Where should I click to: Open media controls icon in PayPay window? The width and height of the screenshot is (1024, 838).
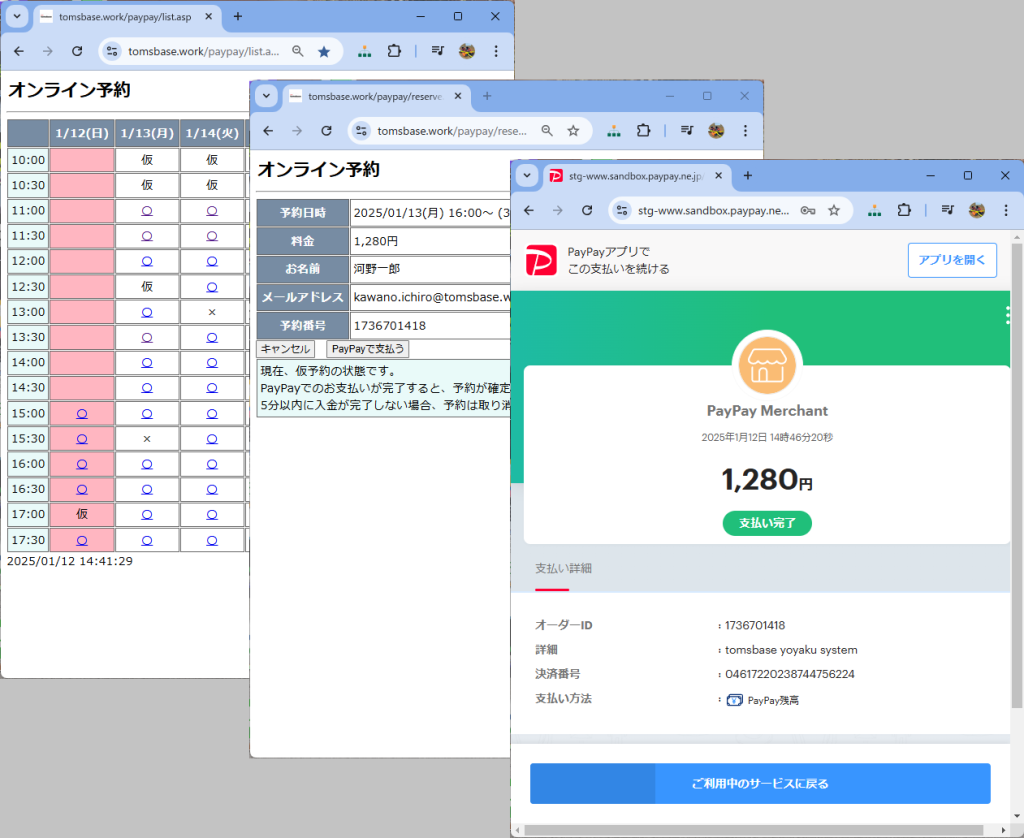click(x=948, y=210)
